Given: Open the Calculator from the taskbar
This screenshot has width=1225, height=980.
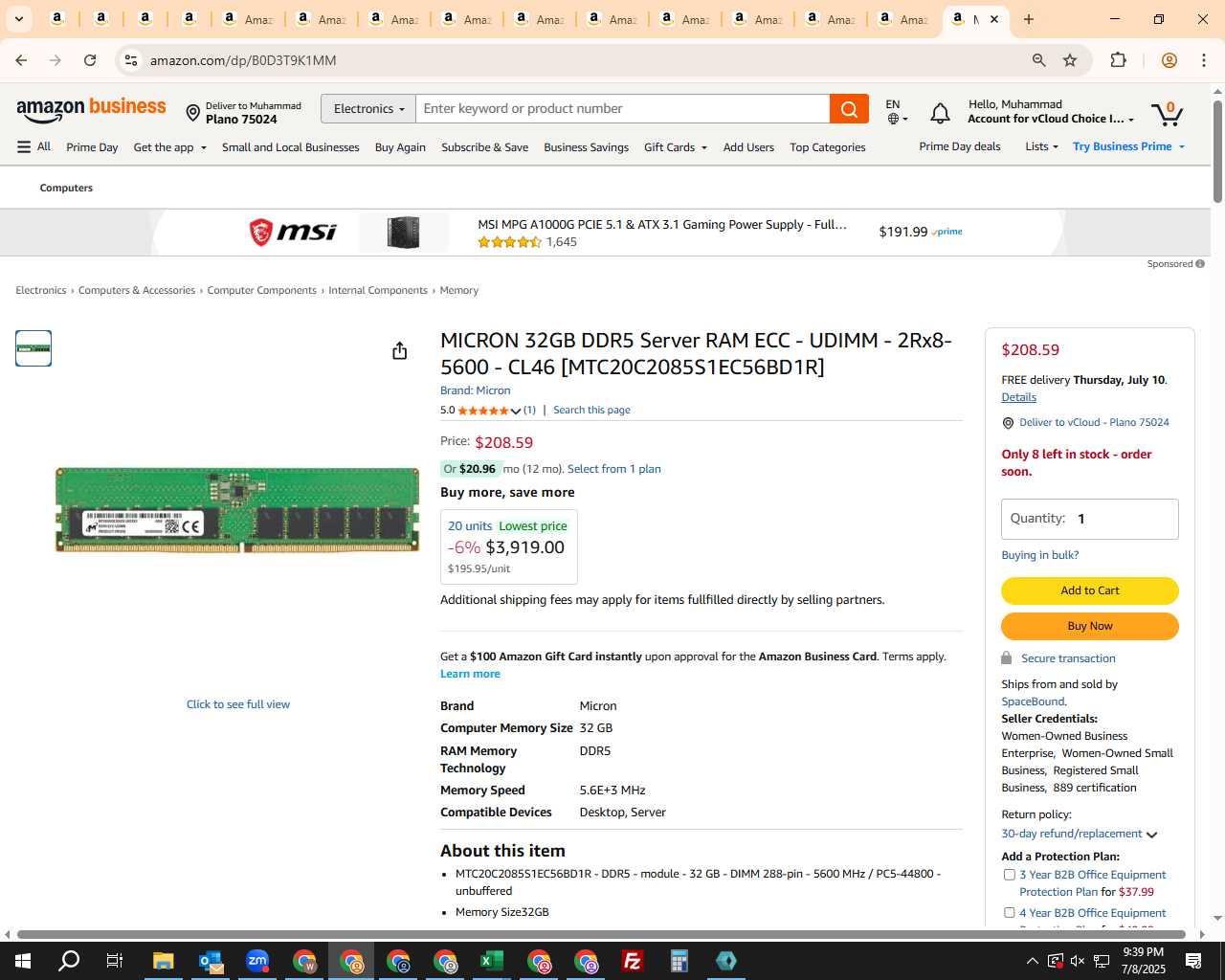Looking at the screenshot, I should click(x=679, y=961).
